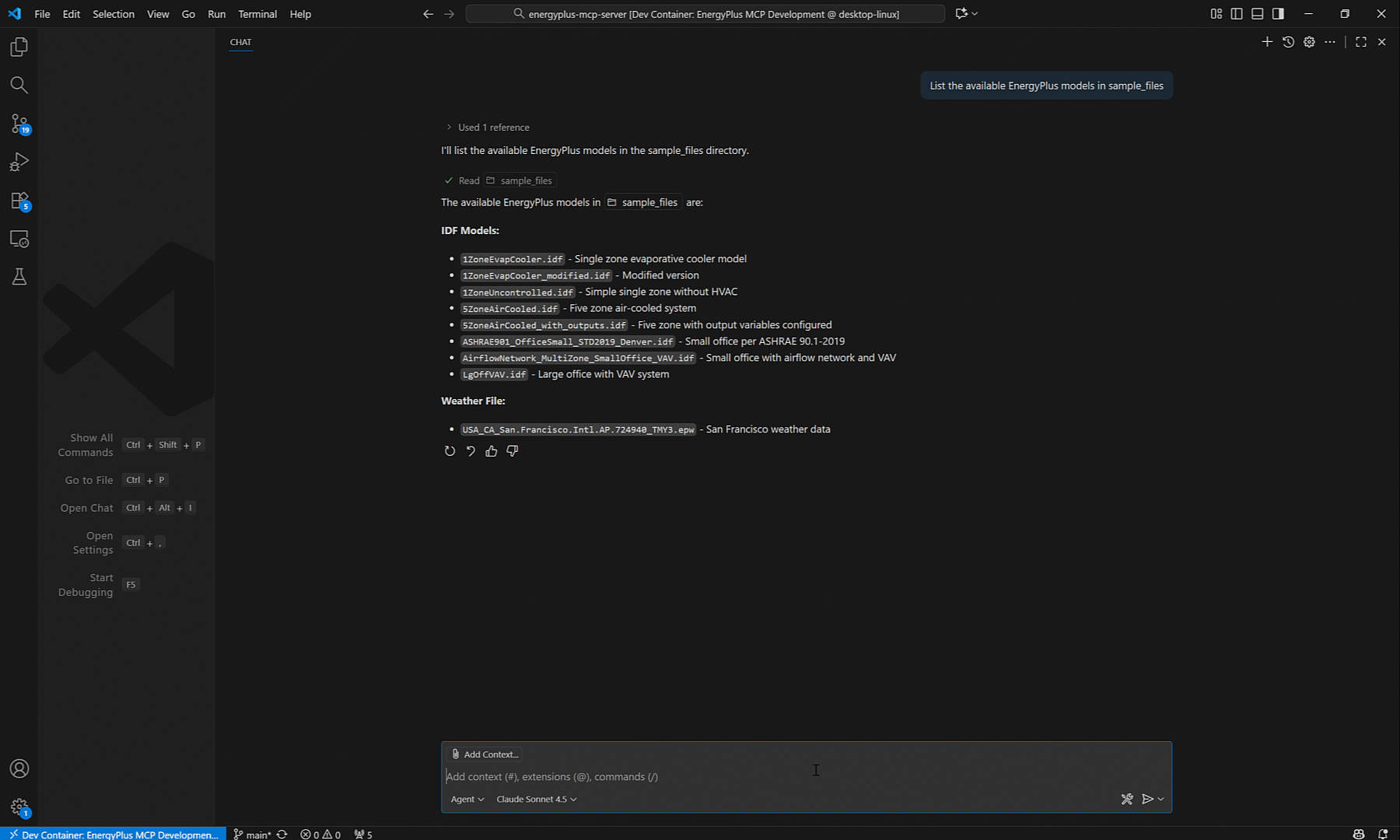Click the sample_files folder link in chat
The width and height of the screenshot is (1400, 840).
643,201
